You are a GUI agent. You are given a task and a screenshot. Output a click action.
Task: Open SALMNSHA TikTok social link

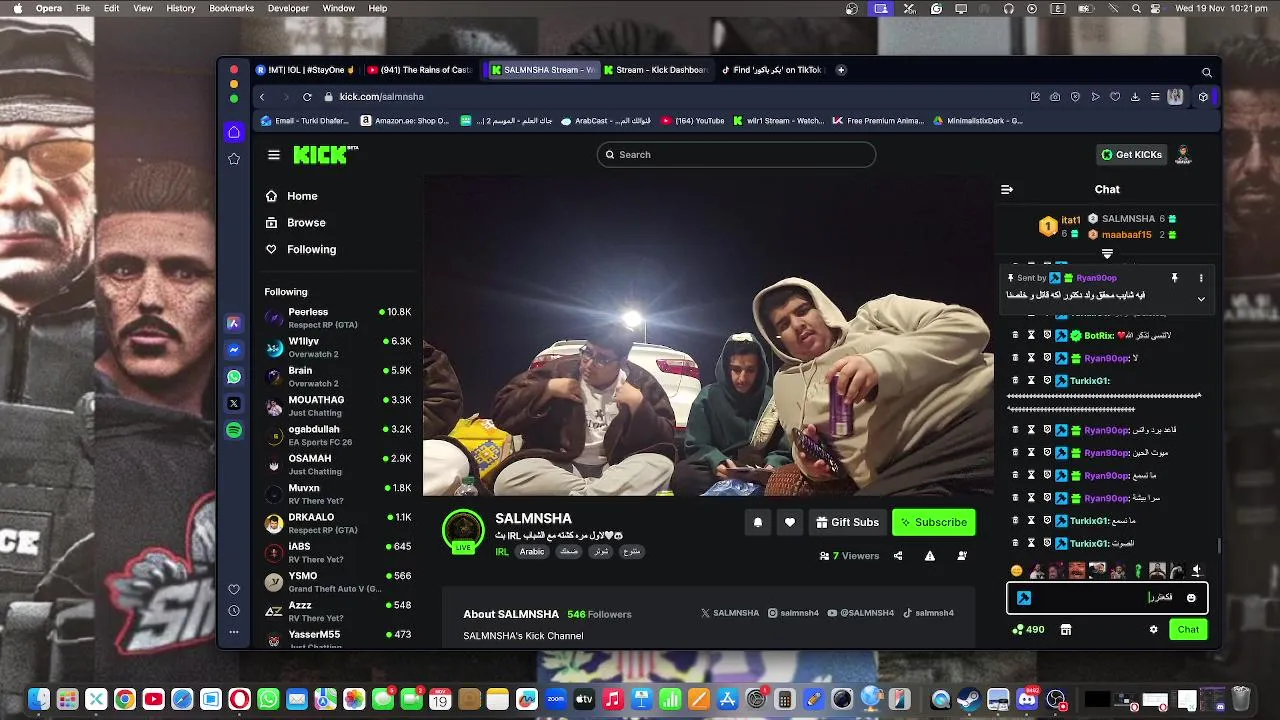tap(929, 613)
